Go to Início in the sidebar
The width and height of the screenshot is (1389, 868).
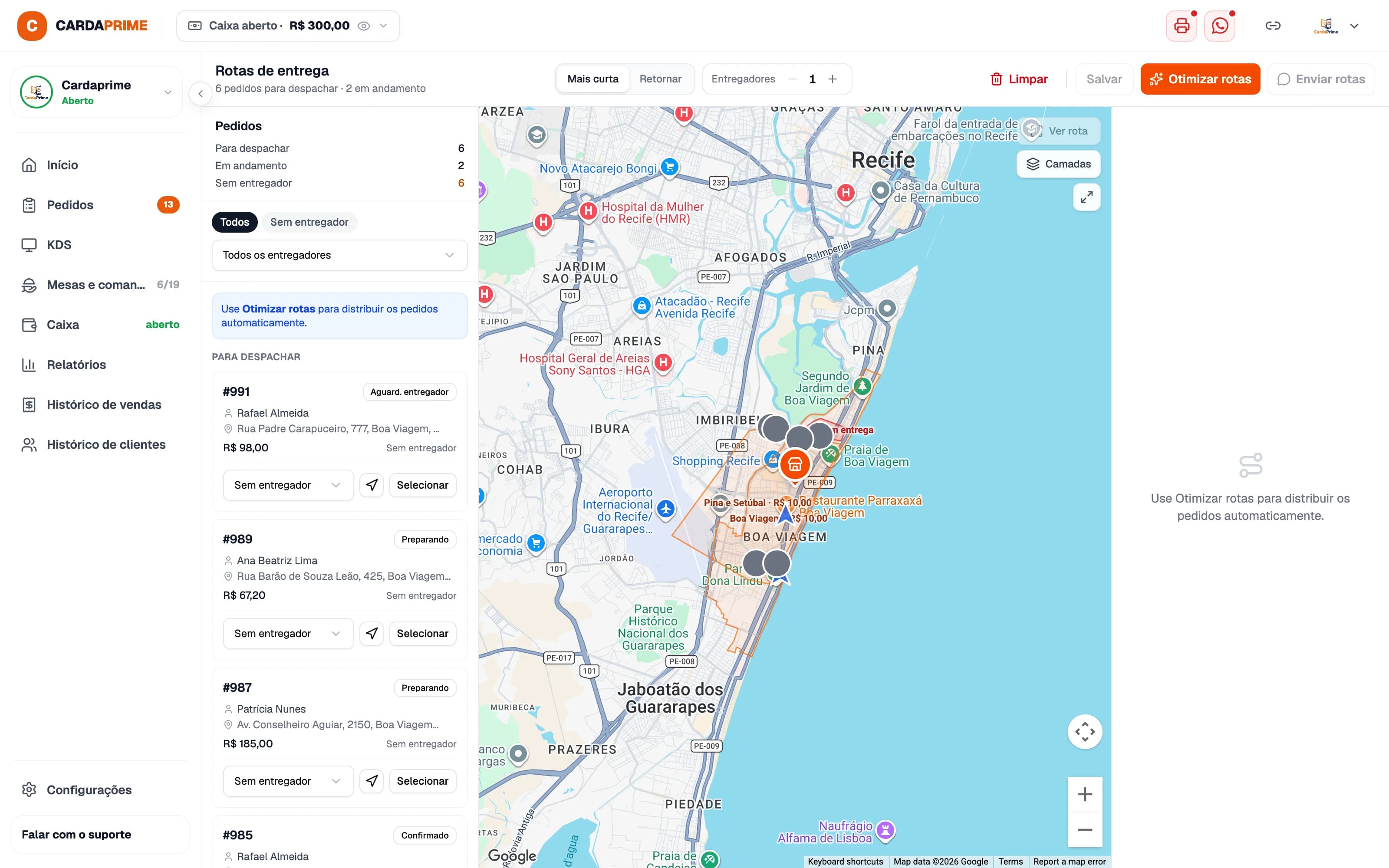pyautogui.click(x=100, y=165)
